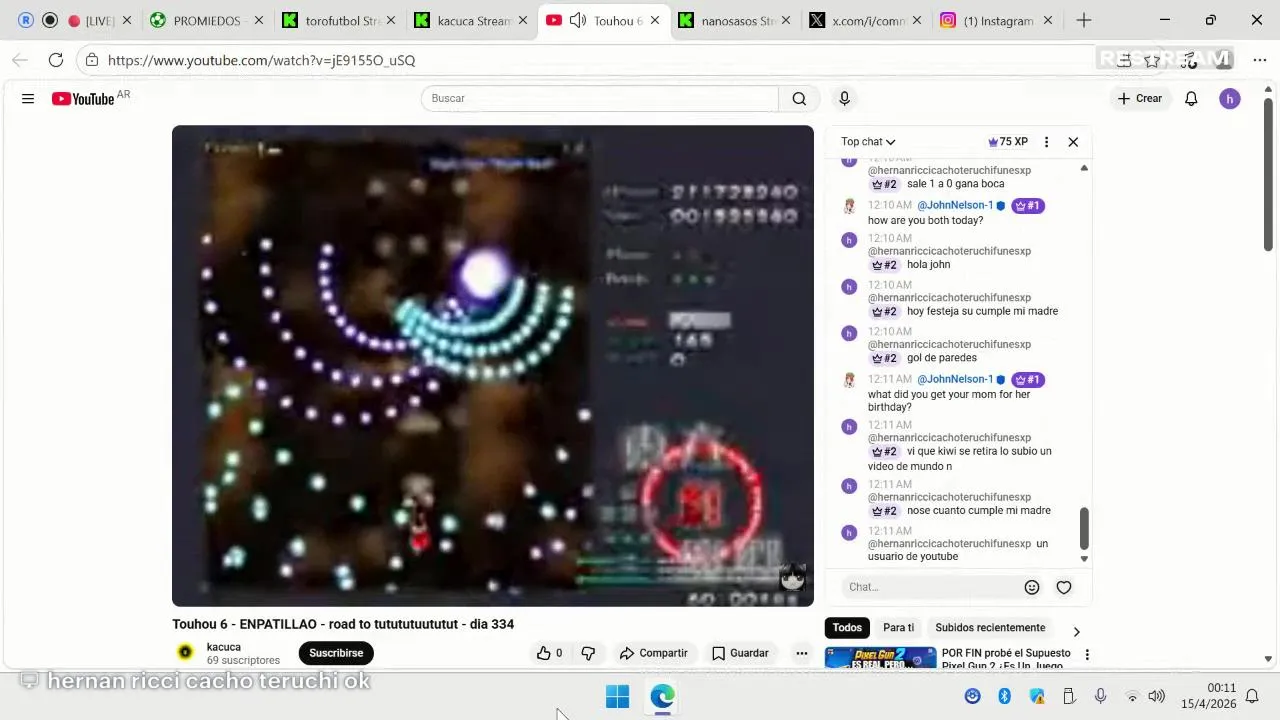This screenshot has height=720, width=1280.
Task: Save the video with Guardar
Action: pos(740,653)
